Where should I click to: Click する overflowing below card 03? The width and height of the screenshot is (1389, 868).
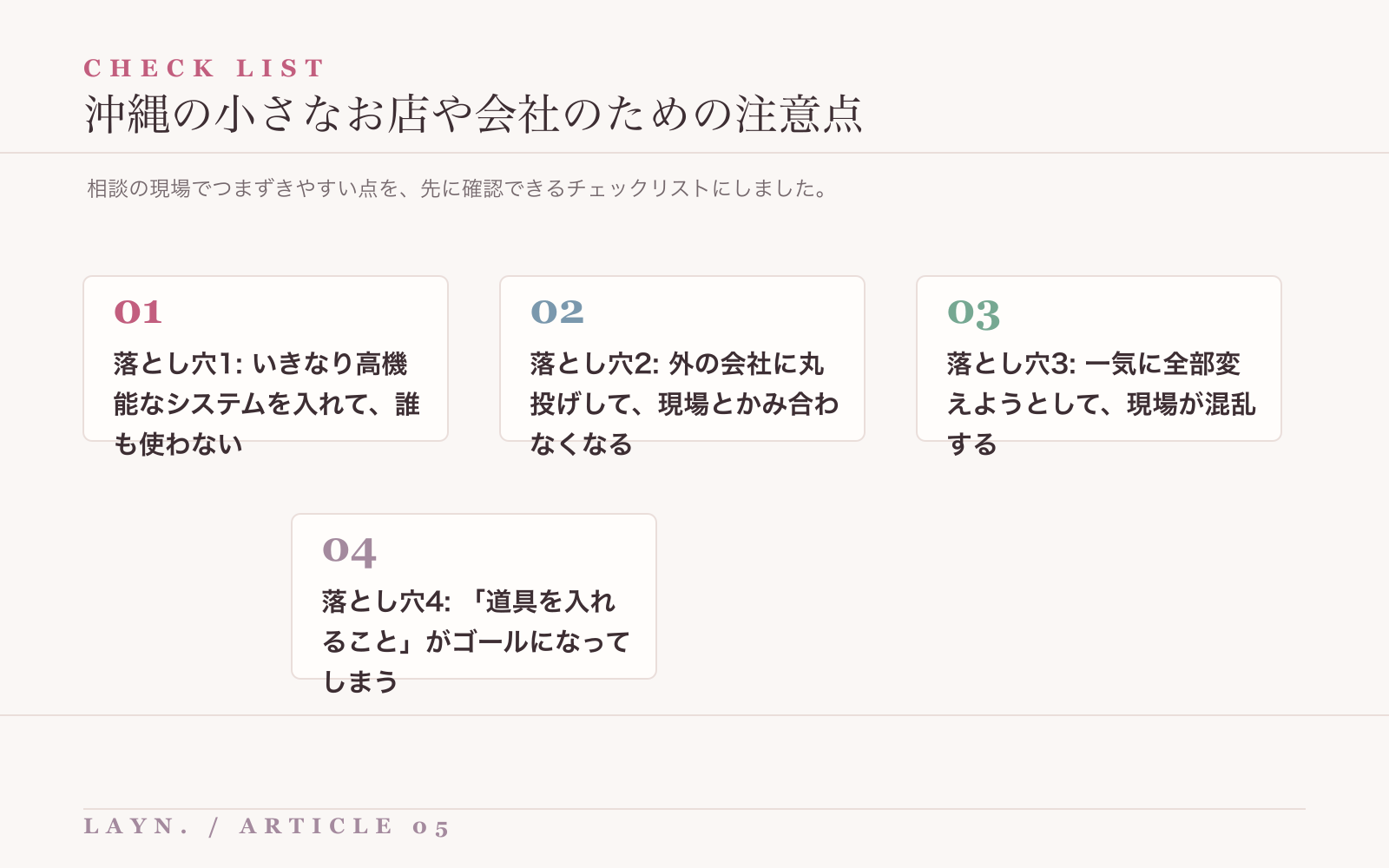972,444
